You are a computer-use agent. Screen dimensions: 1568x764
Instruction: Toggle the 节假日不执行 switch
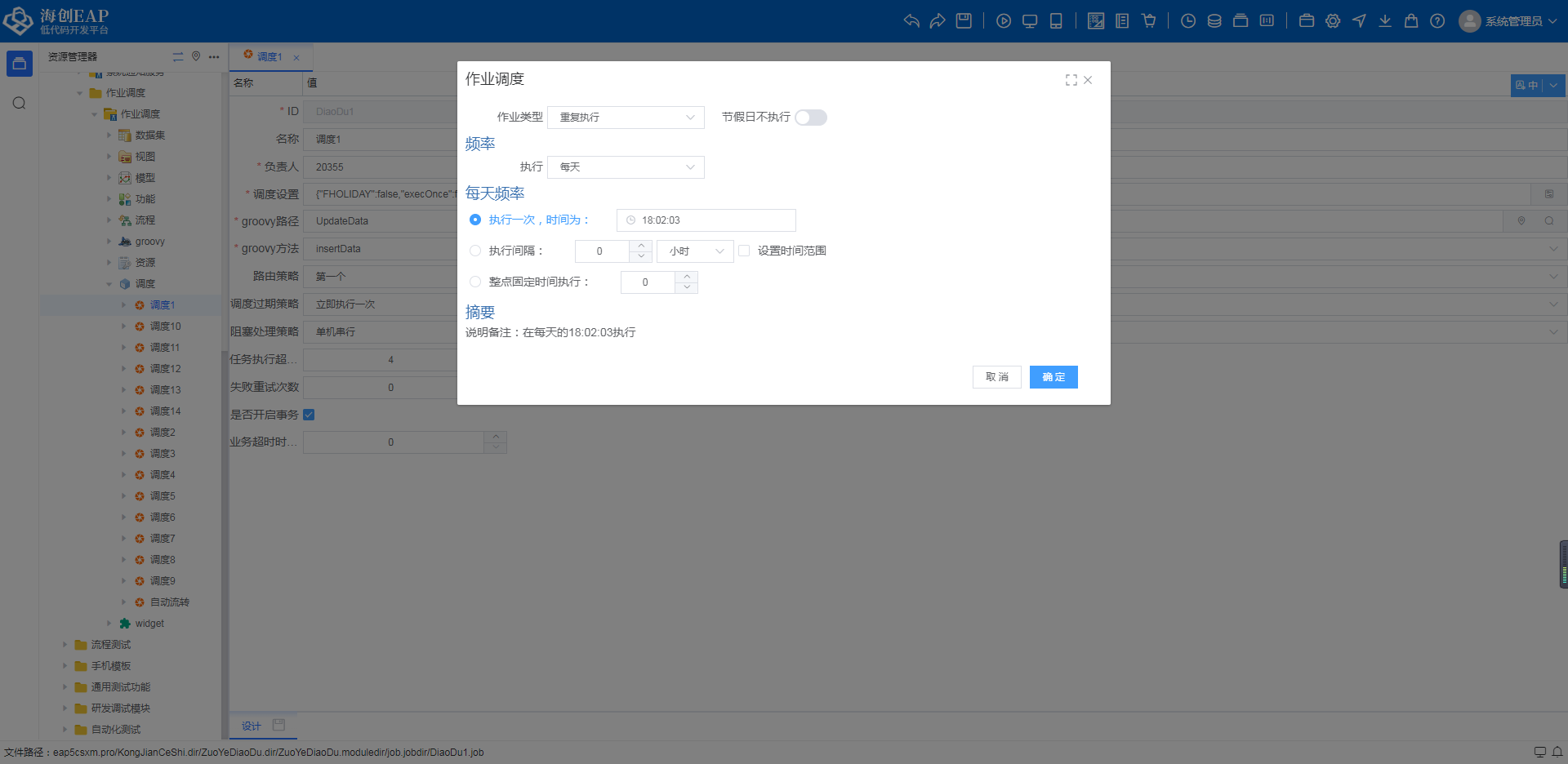[811, 118]
